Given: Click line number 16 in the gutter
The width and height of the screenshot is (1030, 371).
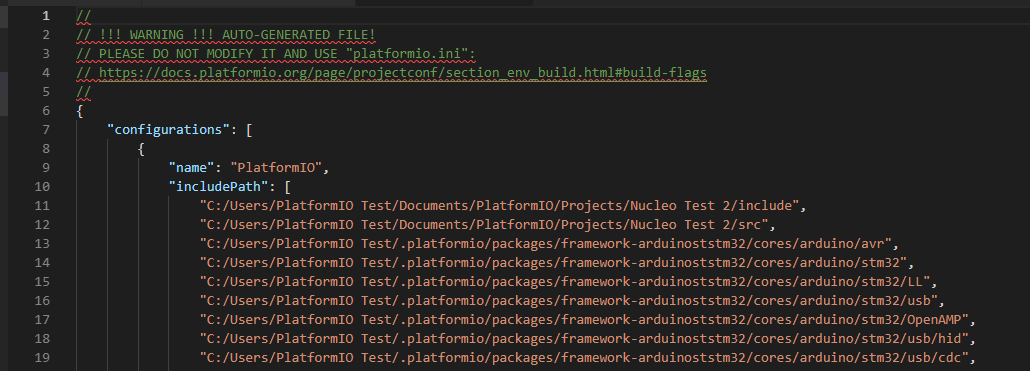Looking at the screenshot, I should point(42,301).
